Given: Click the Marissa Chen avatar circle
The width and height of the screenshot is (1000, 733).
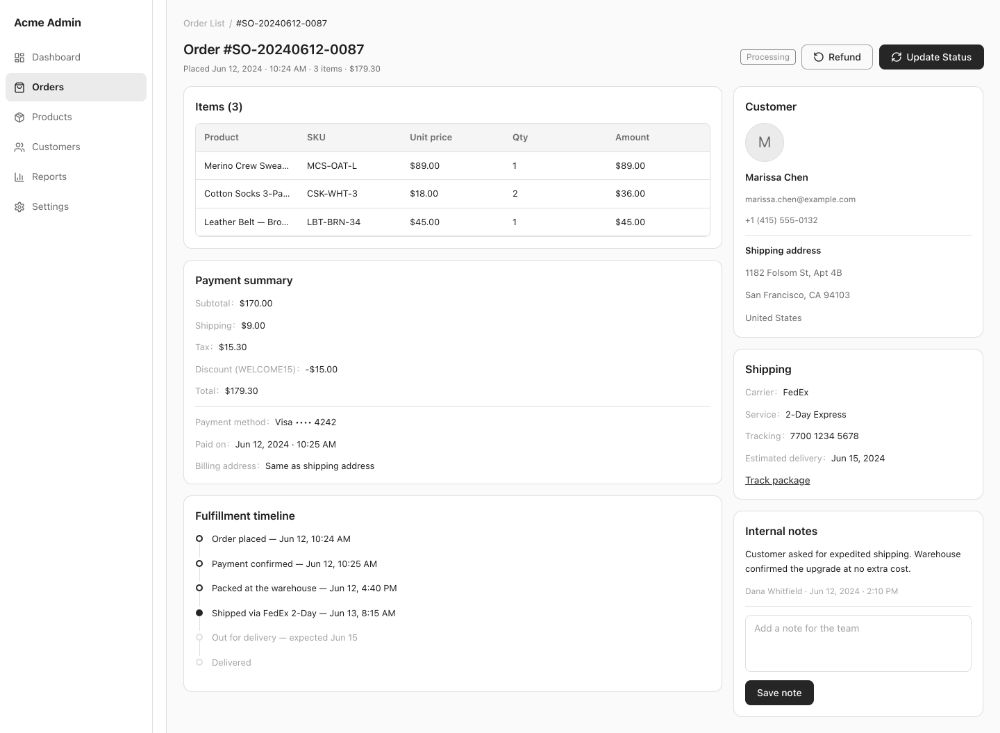Looking at the screenshot, I should tap(764, 142).
